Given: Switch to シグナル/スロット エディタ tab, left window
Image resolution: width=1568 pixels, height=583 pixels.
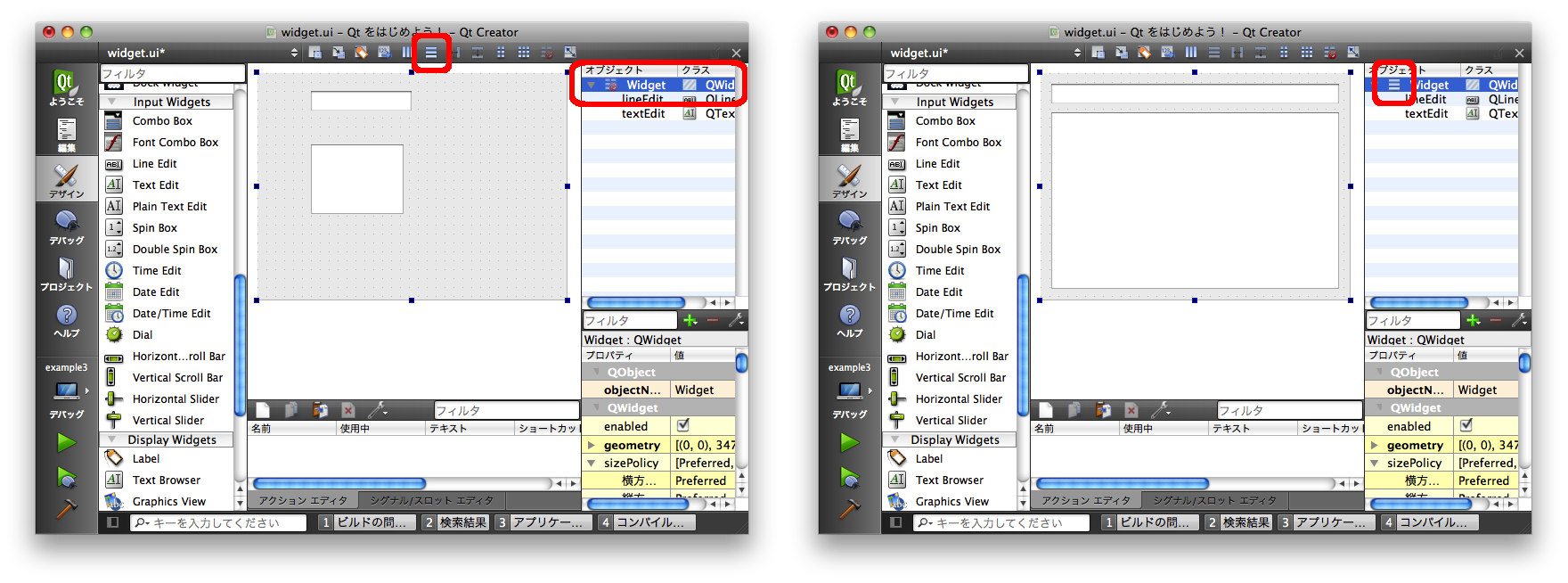Looking at the screenshot, I should pyautogui.click(x=431, y=500).
